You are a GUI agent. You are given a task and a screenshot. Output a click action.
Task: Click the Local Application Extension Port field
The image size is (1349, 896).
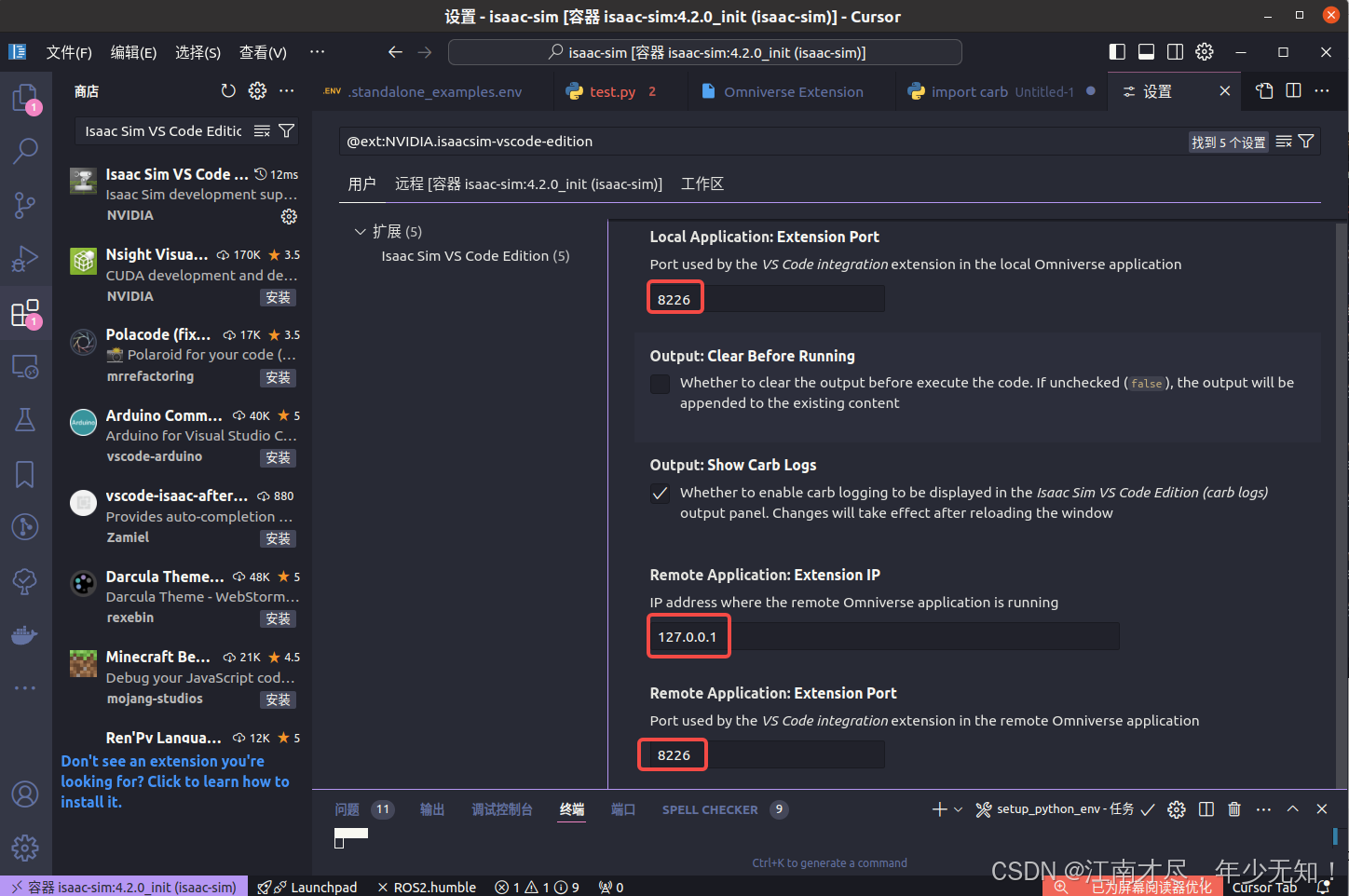pos(767,299)
